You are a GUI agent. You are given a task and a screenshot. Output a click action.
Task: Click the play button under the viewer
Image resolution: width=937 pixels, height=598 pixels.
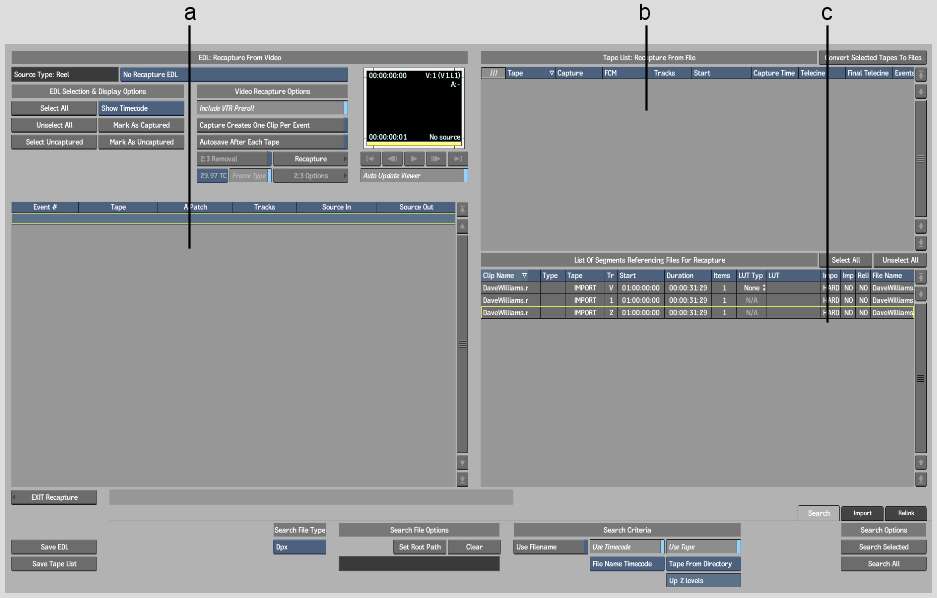414,159
